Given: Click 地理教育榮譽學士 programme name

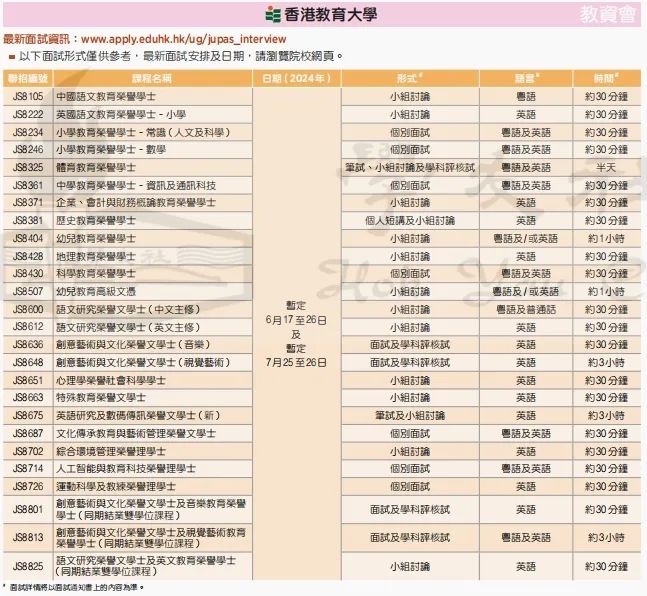Looking at the screenshot, I should pos(96,256).
